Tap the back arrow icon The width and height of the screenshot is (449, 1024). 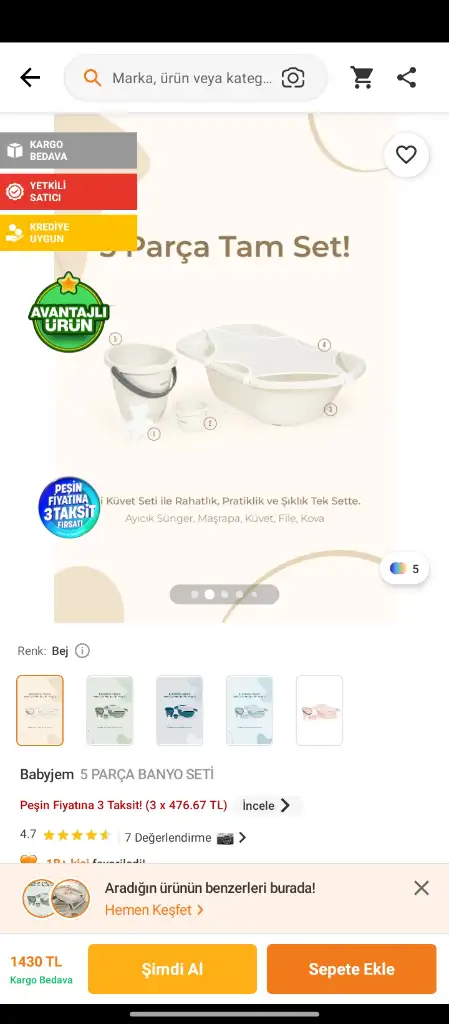point(30,78)
